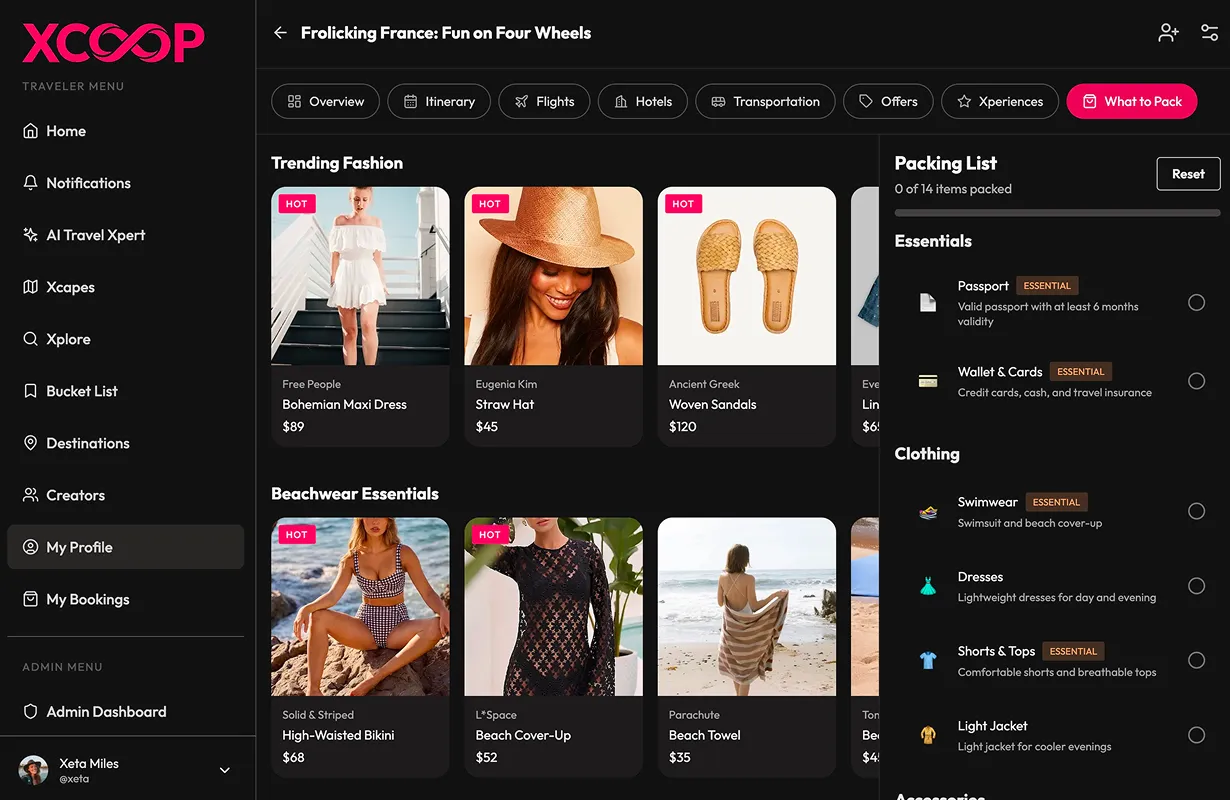Click the Trending Fashion heading
Image resolution: width=1230 pixels, height=800 pixels.
pos(337,163)
